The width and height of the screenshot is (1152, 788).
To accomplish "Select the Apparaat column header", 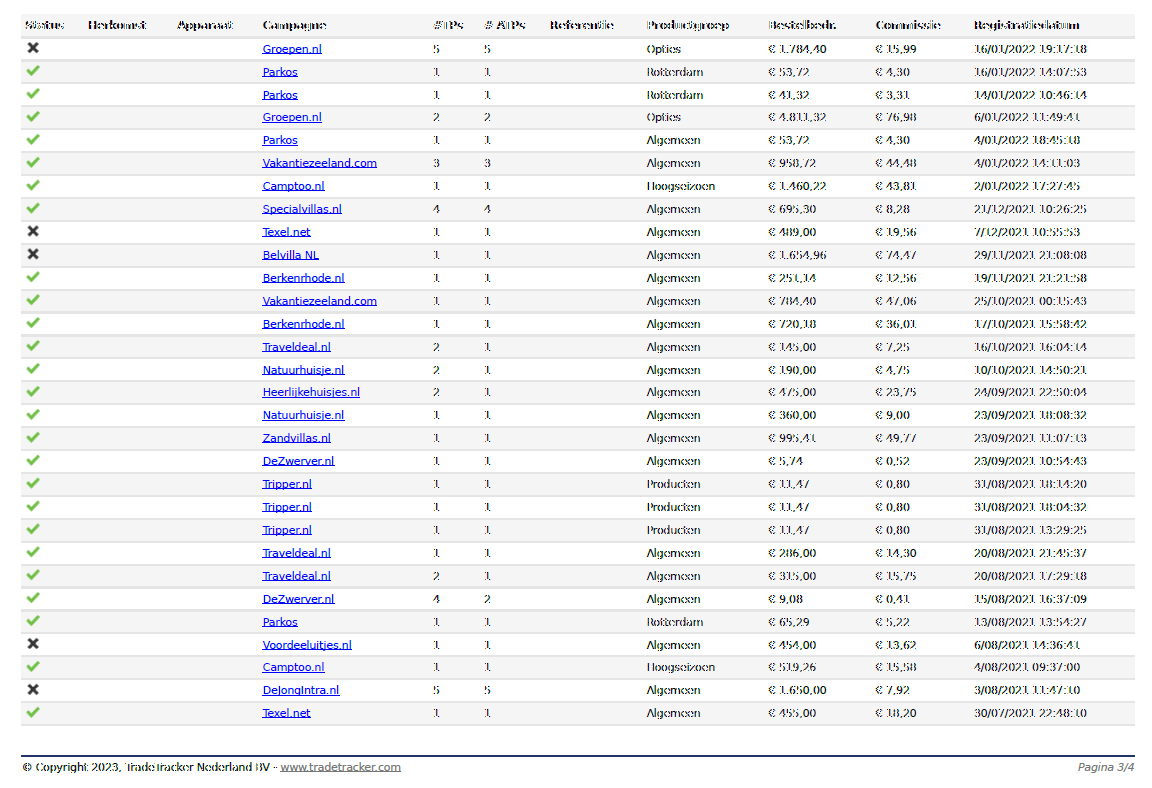I will pos(205,25).
